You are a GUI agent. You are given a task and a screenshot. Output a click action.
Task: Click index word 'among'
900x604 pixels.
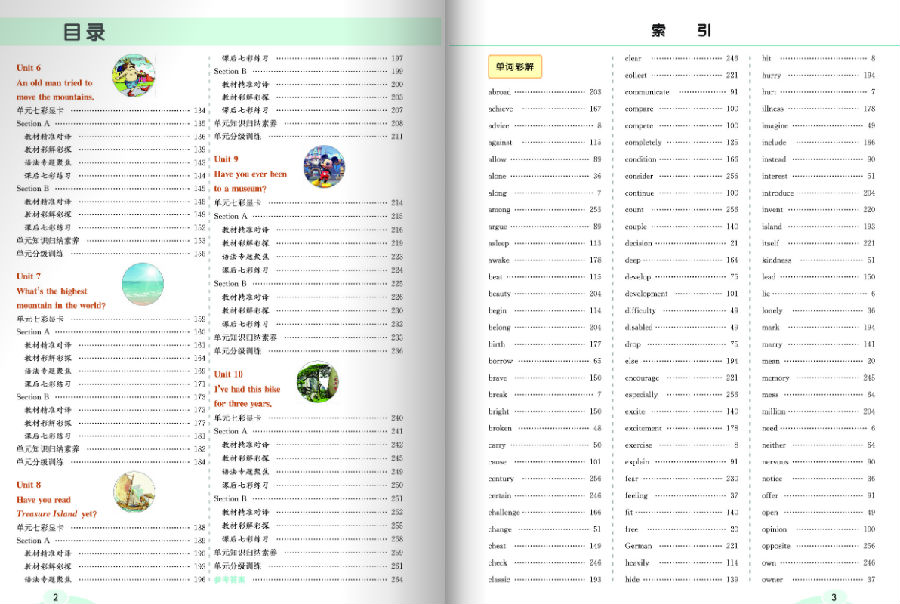click(499, 210)
